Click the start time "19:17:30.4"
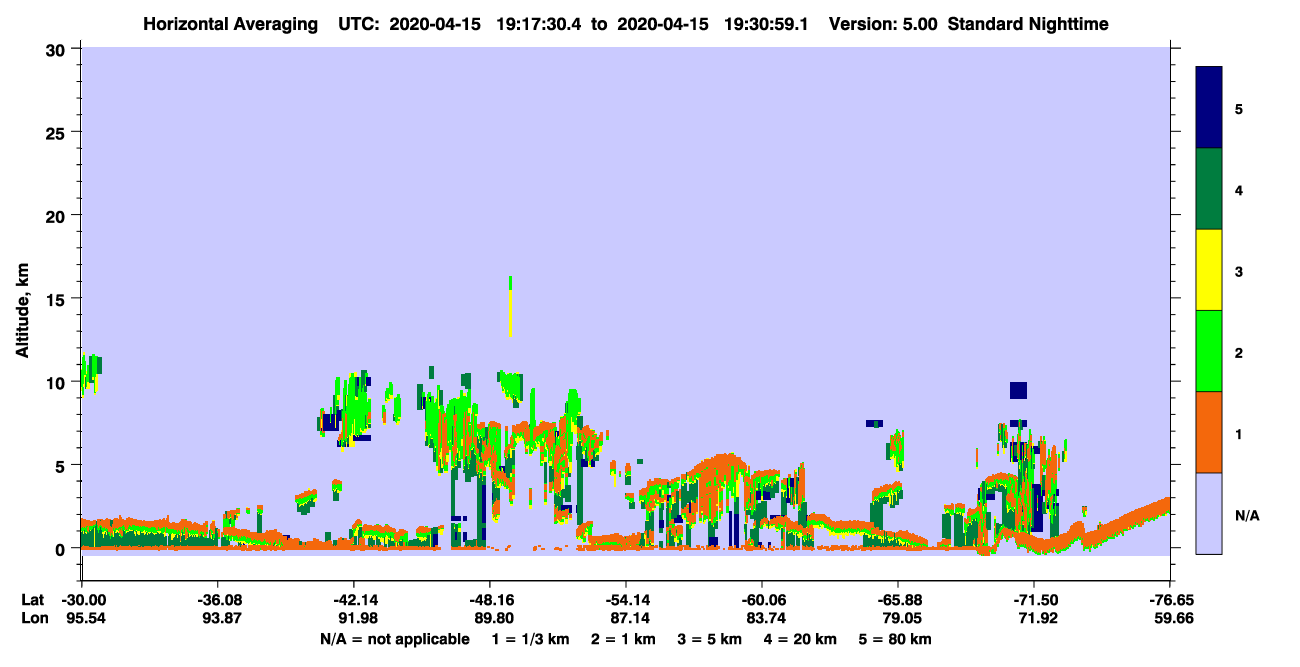This screenshot has width=1300, height=667. point(537,23)
